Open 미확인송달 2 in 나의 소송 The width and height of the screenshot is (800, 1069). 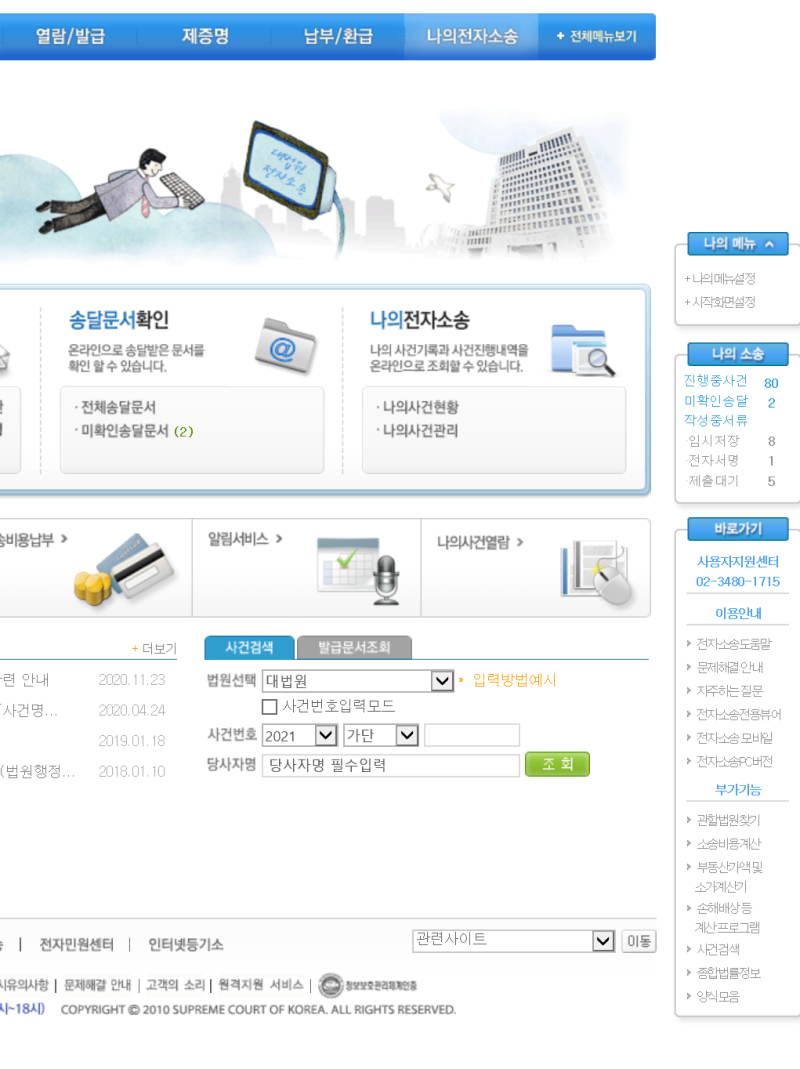tap(730, 402)
